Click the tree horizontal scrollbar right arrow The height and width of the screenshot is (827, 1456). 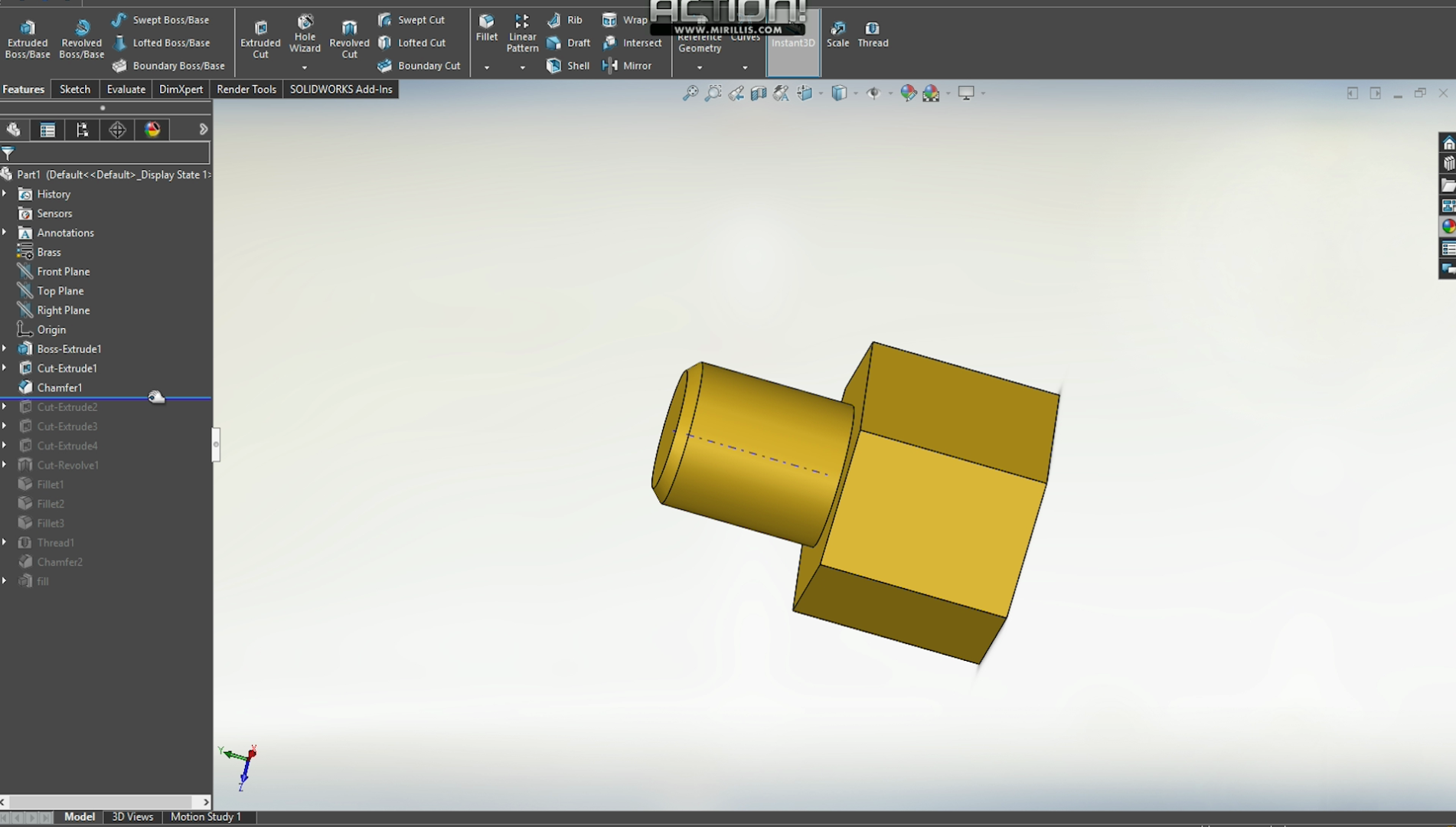[x=205, y=802]
